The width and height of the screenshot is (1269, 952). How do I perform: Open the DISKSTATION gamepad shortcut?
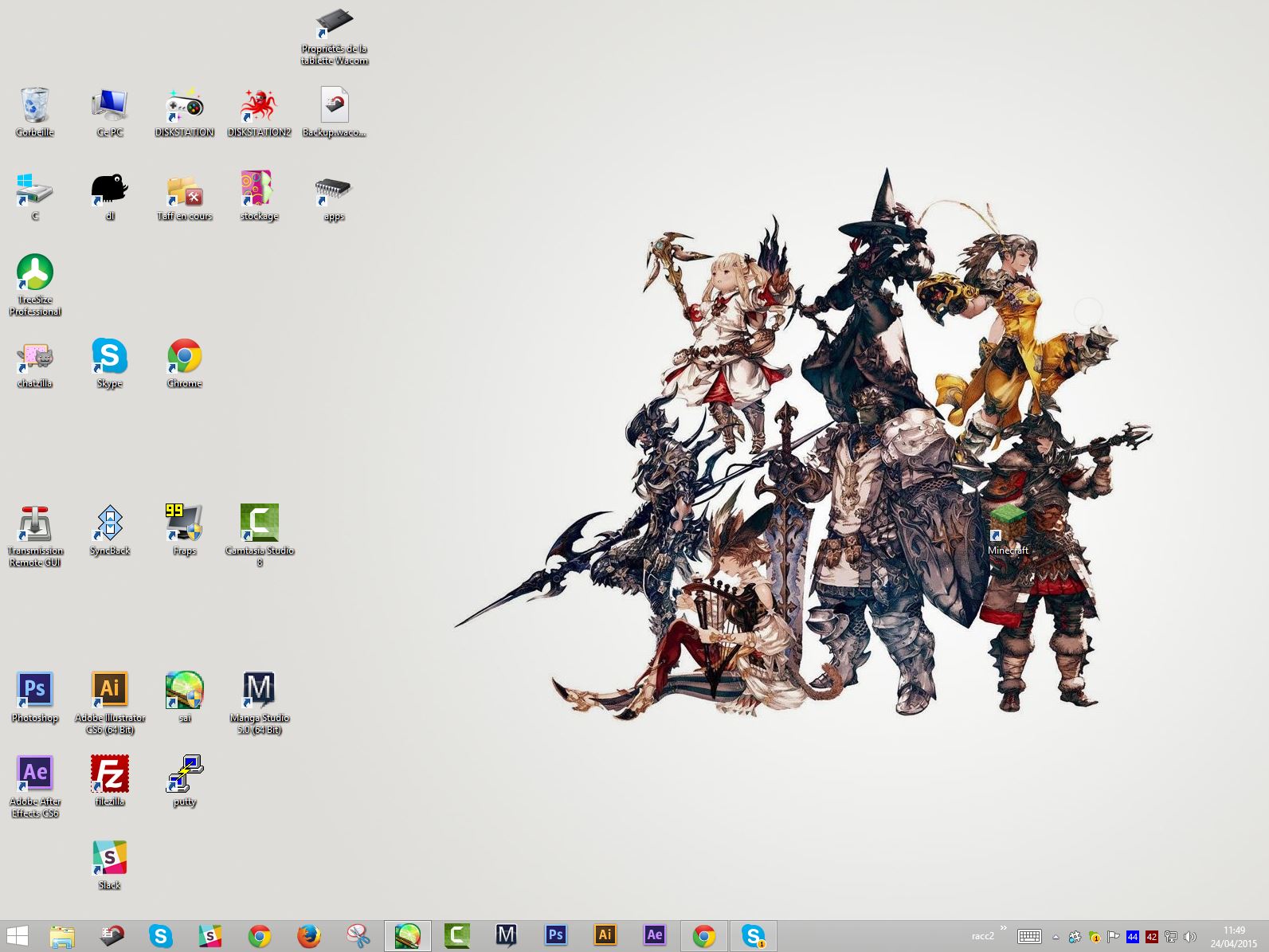pos(184,112)
